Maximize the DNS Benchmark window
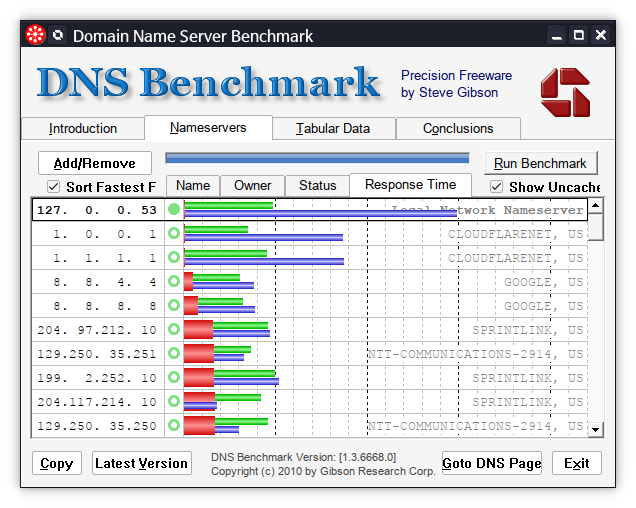 tap(579, 35)
